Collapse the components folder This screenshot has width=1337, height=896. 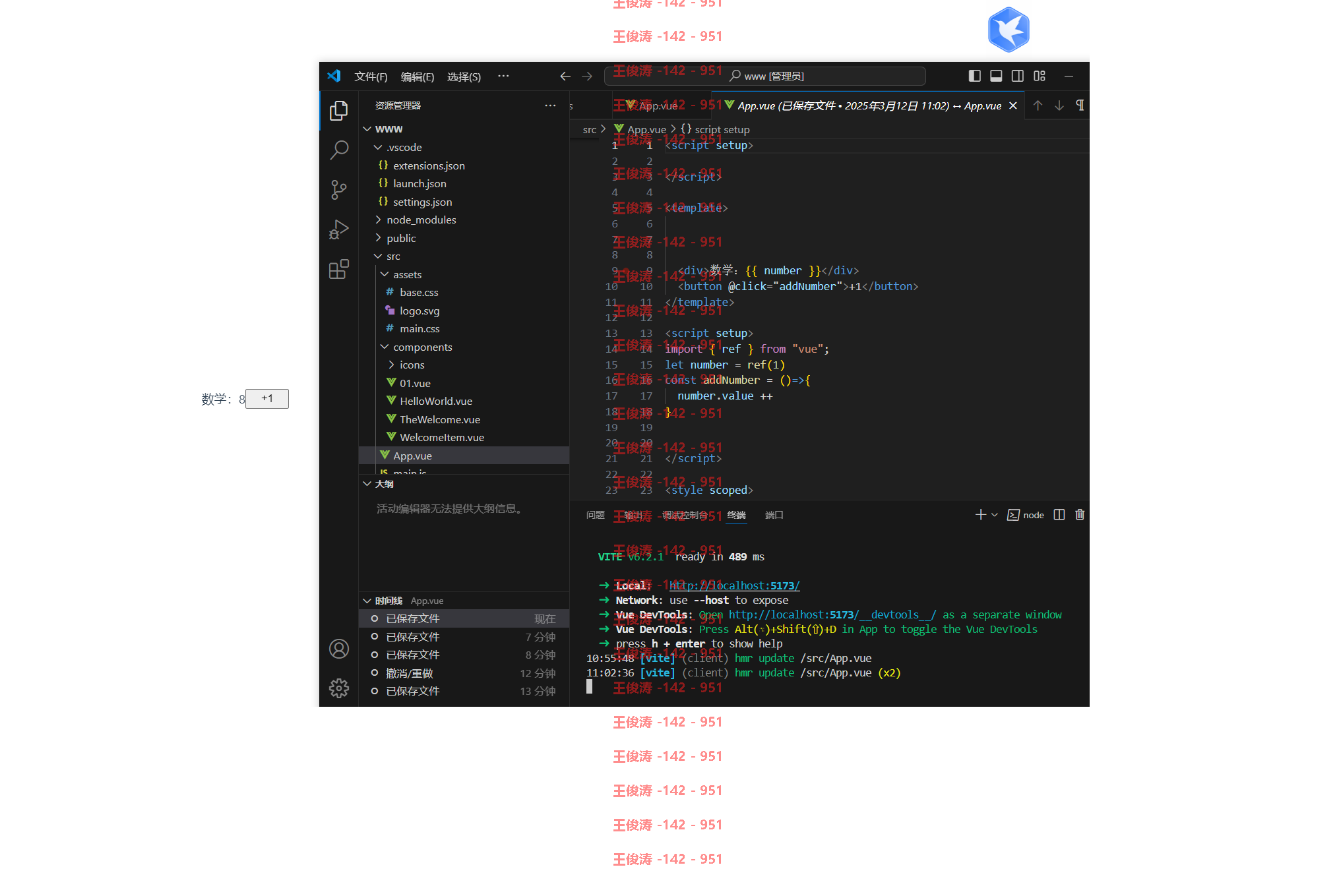(464, 347)
